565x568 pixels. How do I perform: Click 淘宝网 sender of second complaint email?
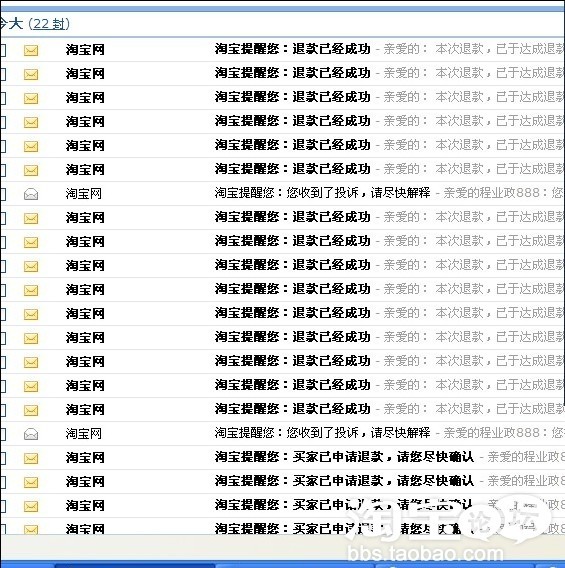point(84,434)
